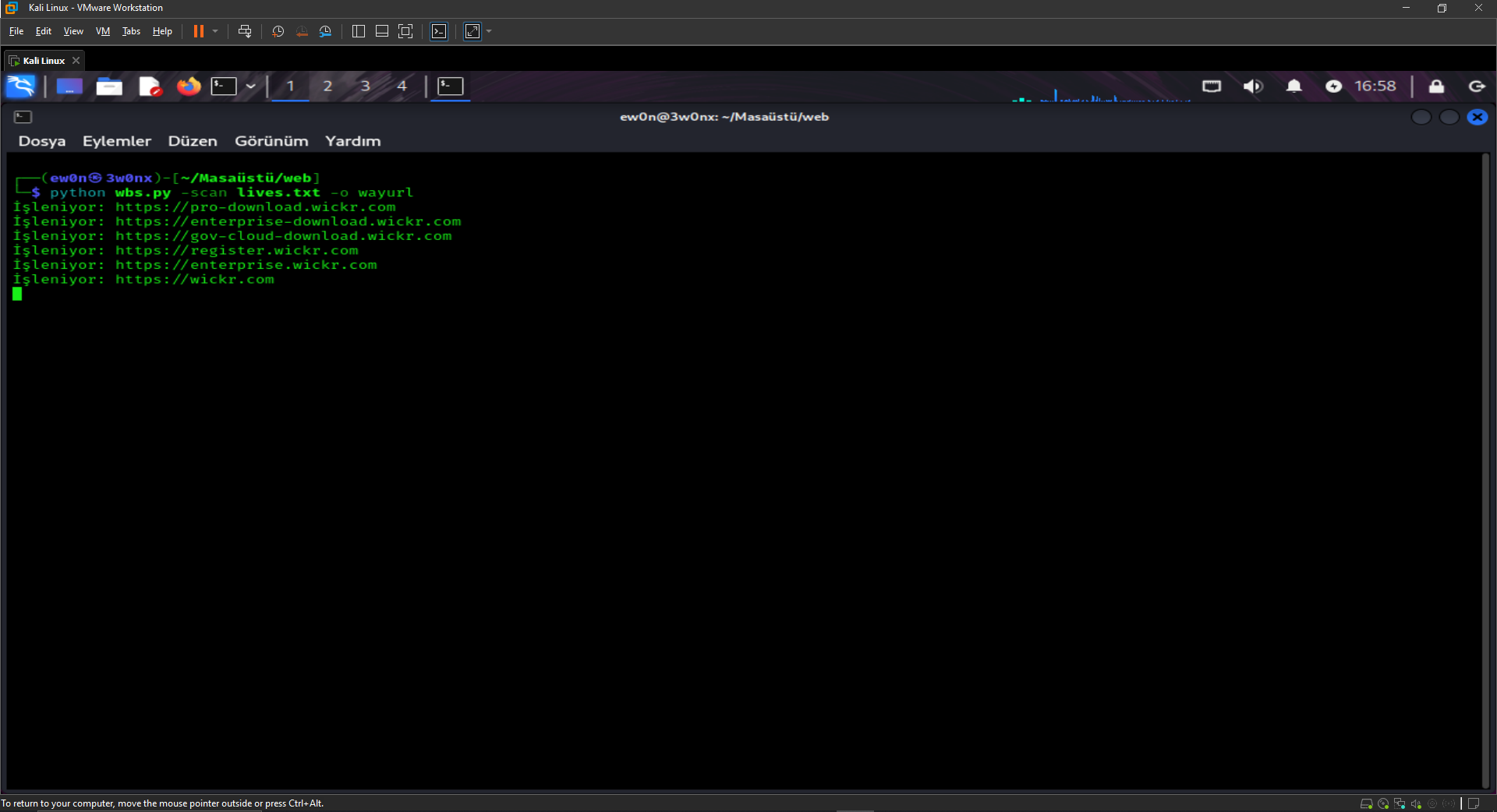Open the terminal Eylemler menu
This screenshot has width=1497, height=812.
click(117, 141)
